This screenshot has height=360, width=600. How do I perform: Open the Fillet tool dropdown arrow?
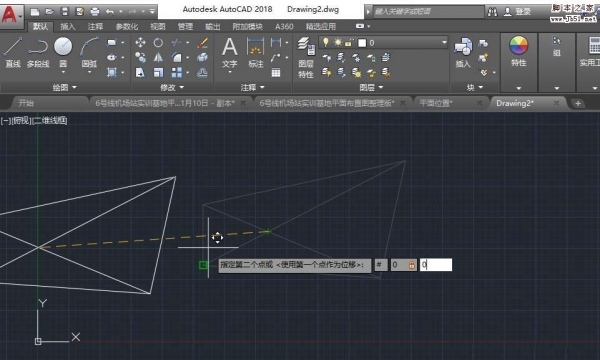point(188,57)
